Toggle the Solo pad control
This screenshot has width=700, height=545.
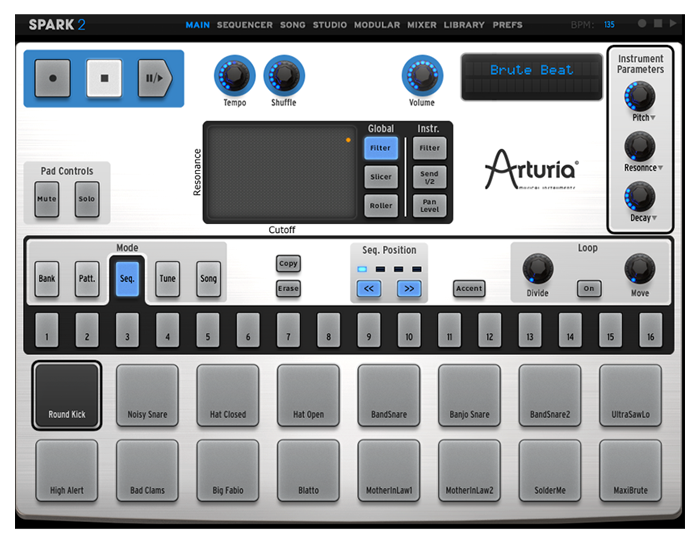(87, 199)
